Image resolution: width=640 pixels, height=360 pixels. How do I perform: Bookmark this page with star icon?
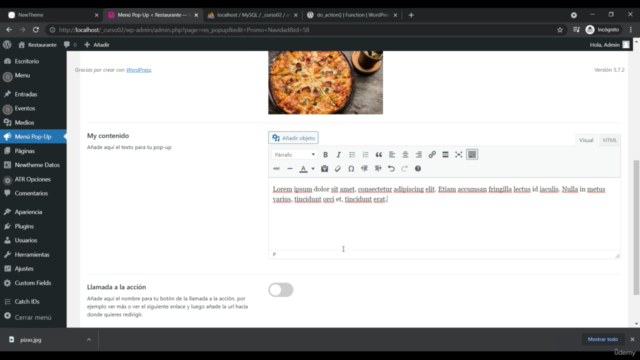coord(560,30)
